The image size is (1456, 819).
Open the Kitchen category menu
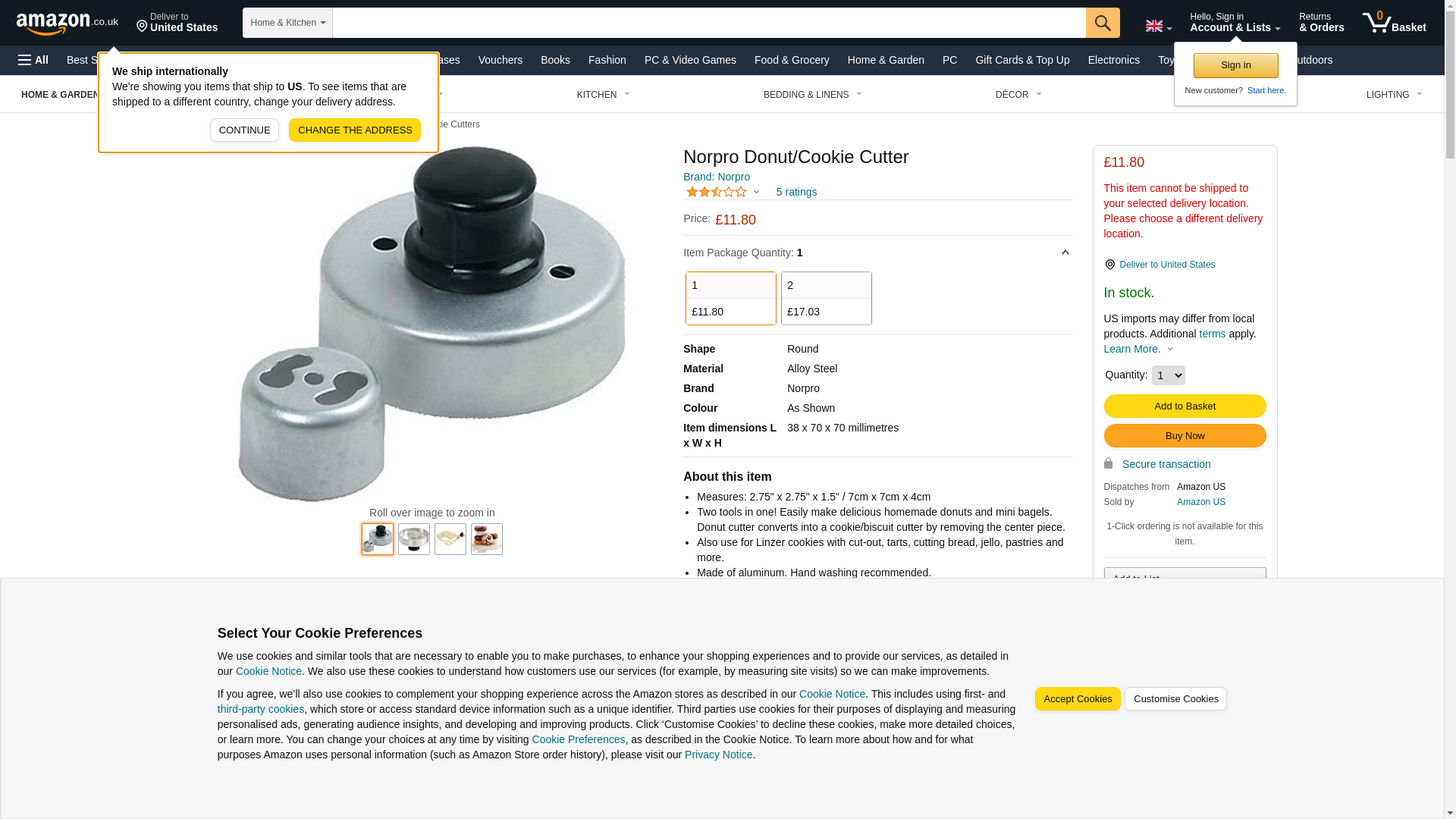[x=604, y=95]
